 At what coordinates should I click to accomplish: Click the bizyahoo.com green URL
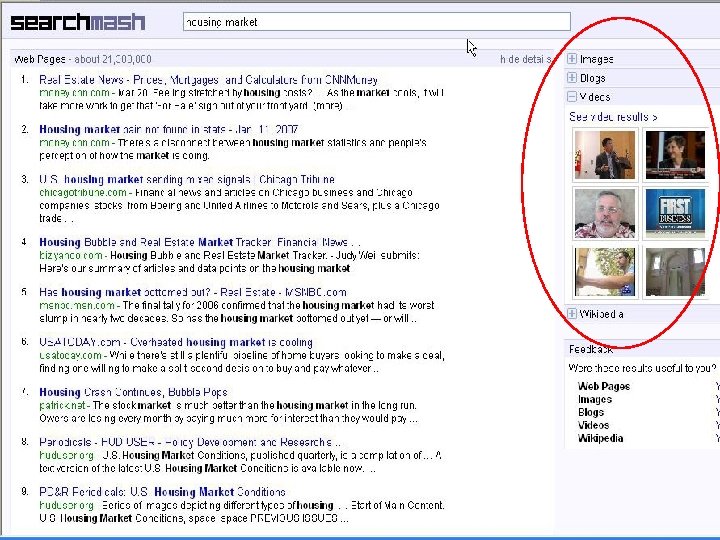(71, 255)
